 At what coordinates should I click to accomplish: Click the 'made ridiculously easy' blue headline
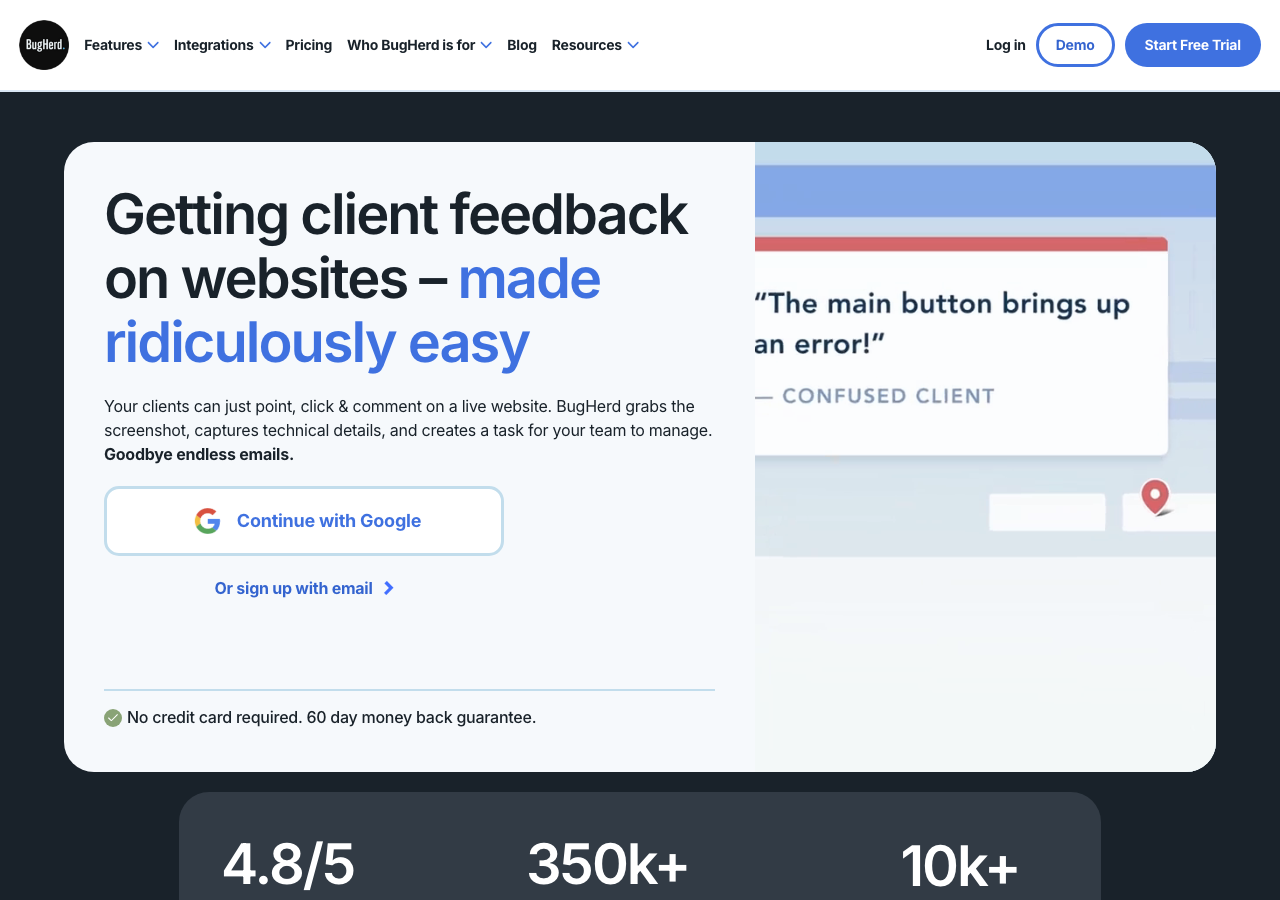point(353,310)
